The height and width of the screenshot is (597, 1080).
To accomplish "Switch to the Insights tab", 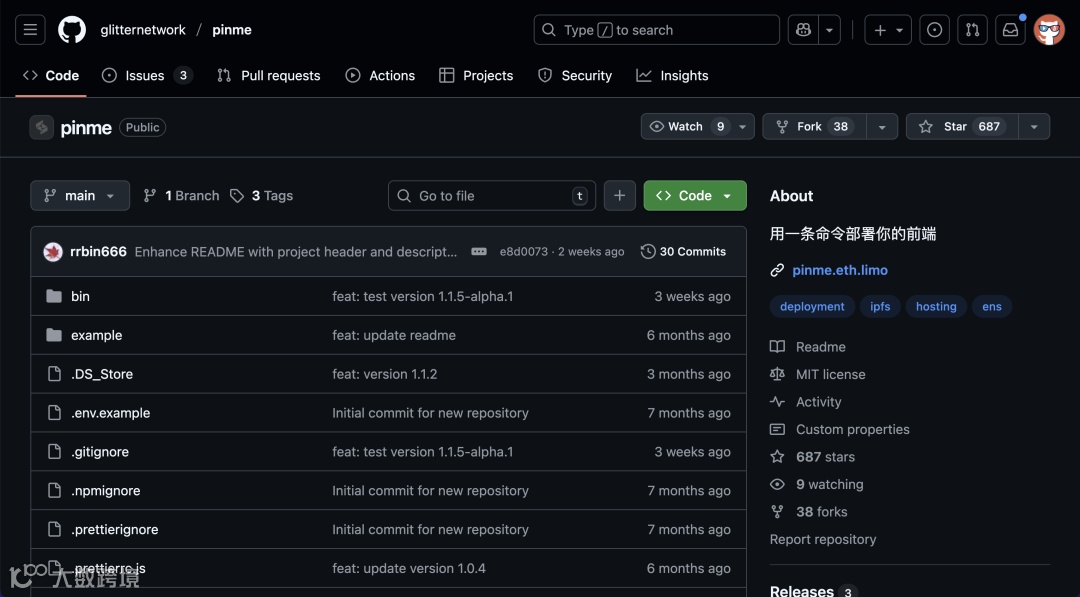I will (x=672, y=76).
